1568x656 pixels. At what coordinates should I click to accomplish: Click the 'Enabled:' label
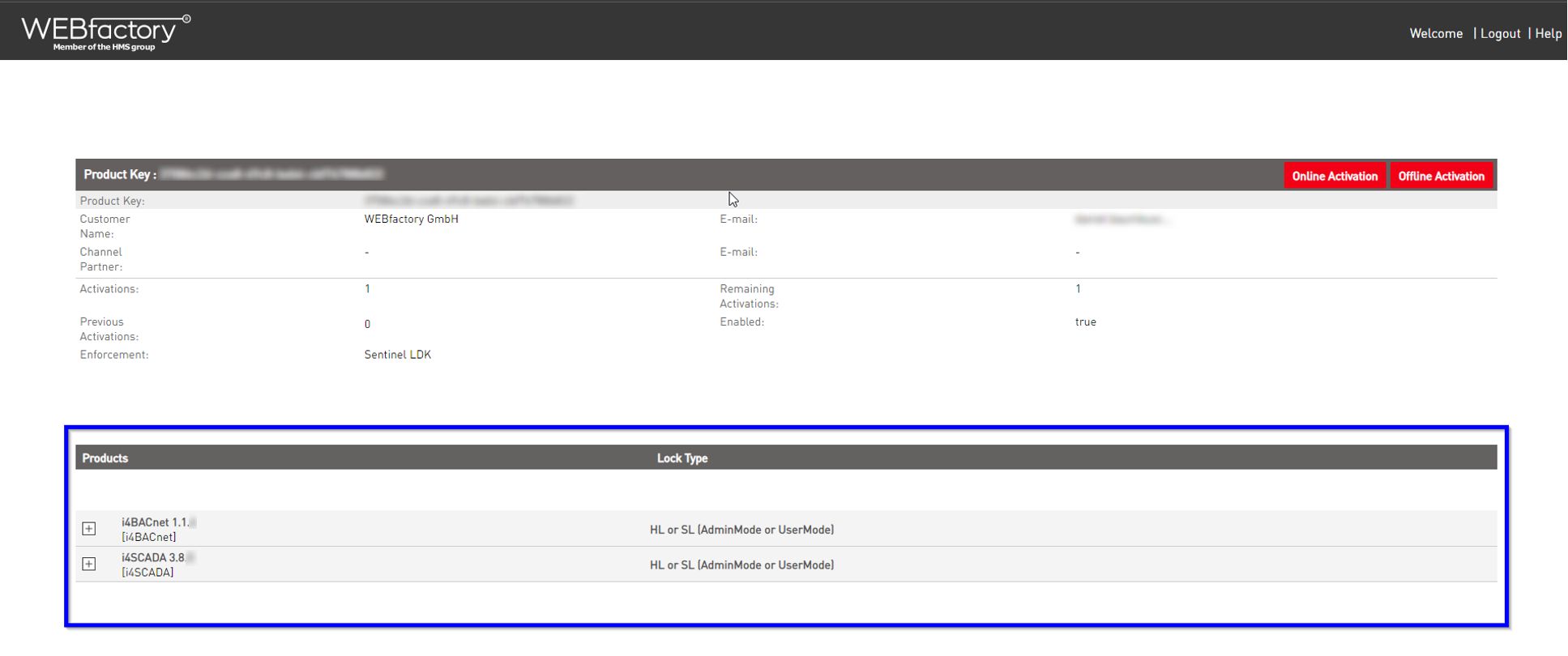(742, 322)
